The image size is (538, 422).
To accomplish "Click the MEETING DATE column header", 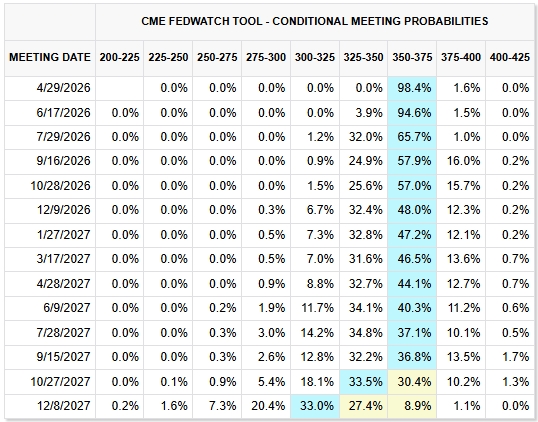I will pyautogui.click(x=50, y=57).
